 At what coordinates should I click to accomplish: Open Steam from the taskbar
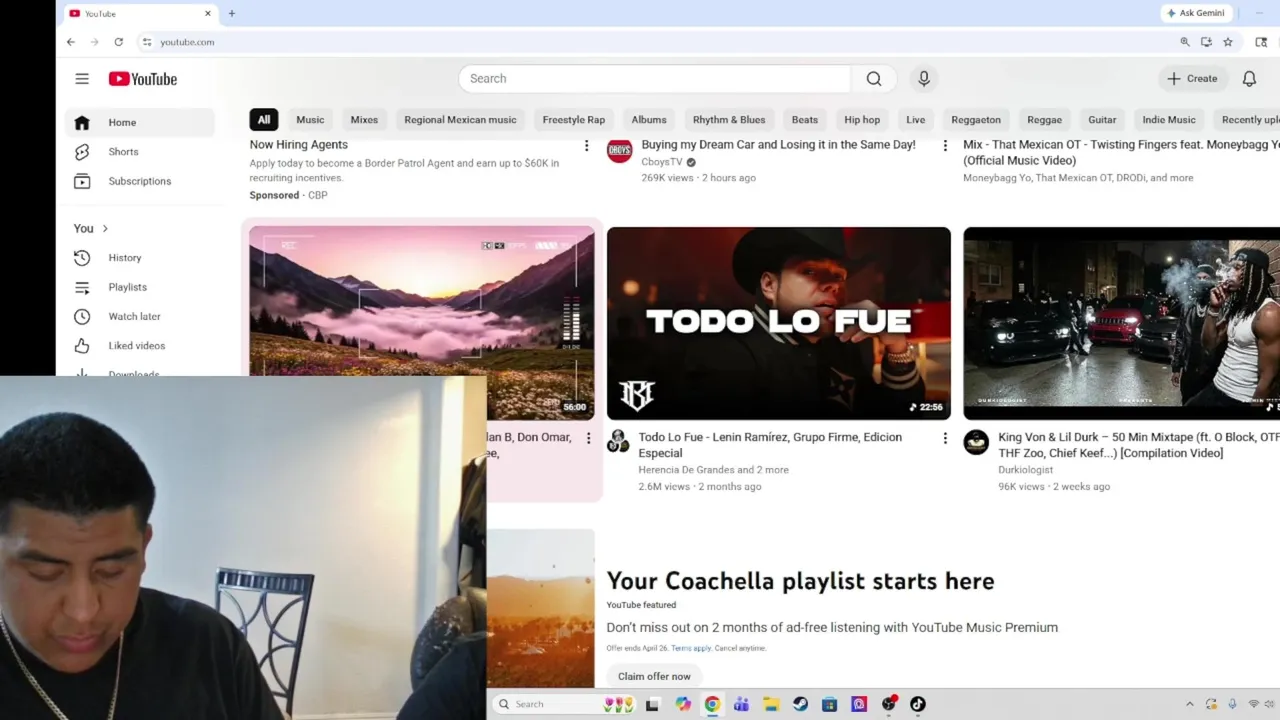tap(800, 704)
